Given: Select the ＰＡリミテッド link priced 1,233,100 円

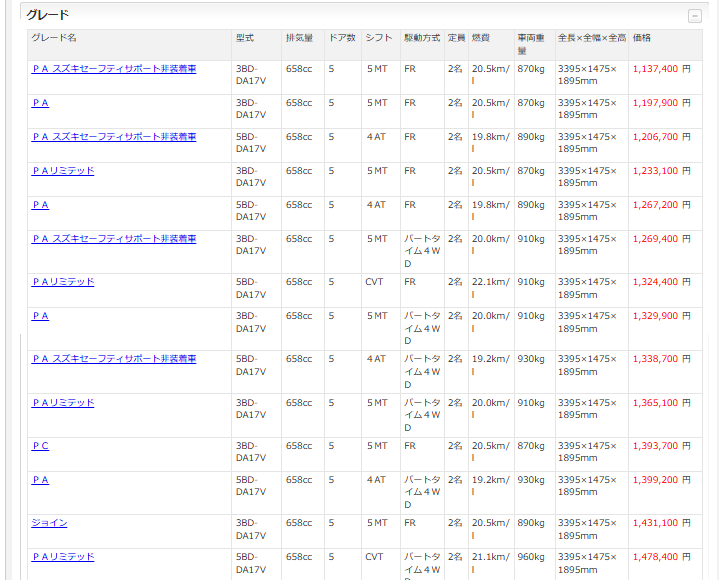Looking at the screenshot, I should (x=63, y=171).
